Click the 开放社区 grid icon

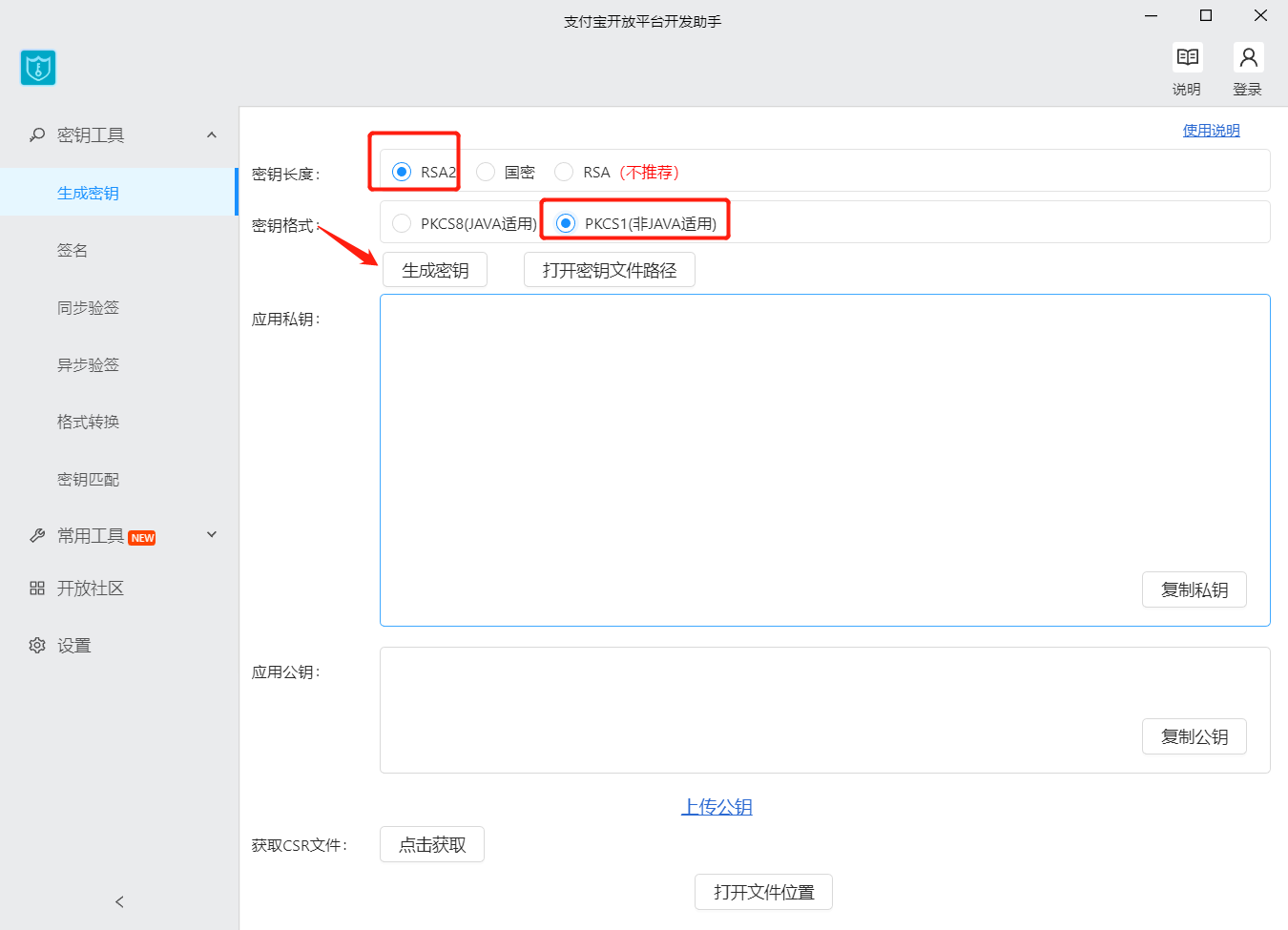(37, 589)
